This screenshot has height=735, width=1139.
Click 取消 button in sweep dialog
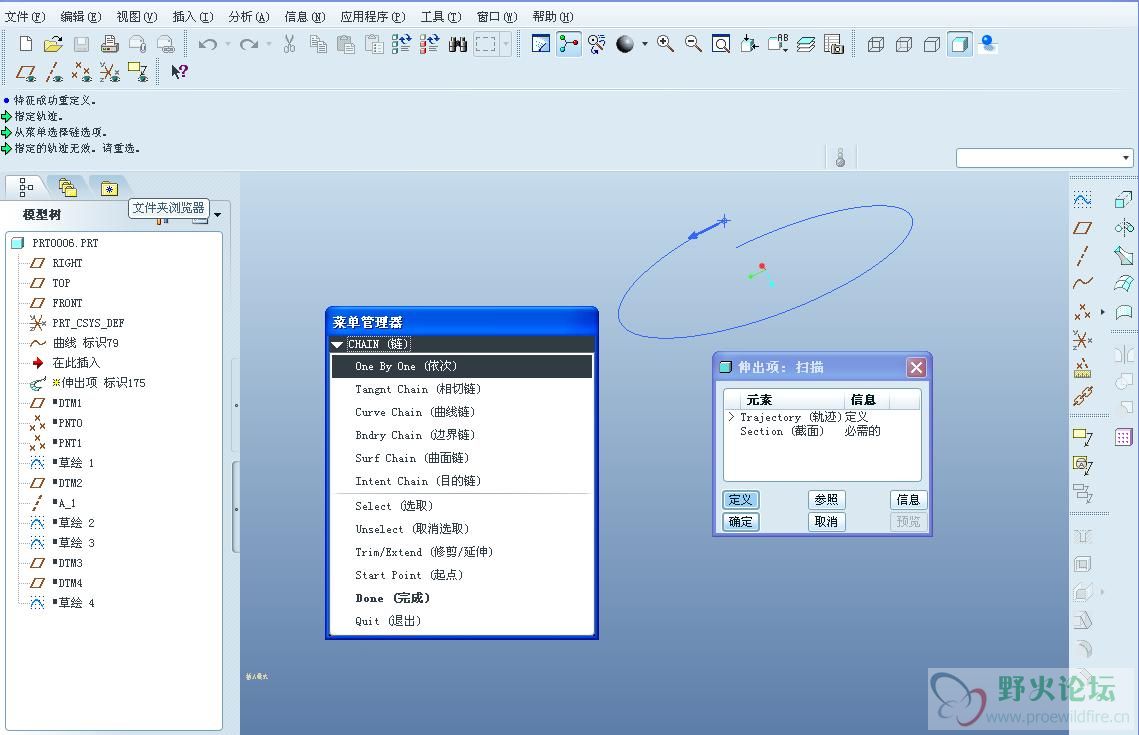point(827,521)
